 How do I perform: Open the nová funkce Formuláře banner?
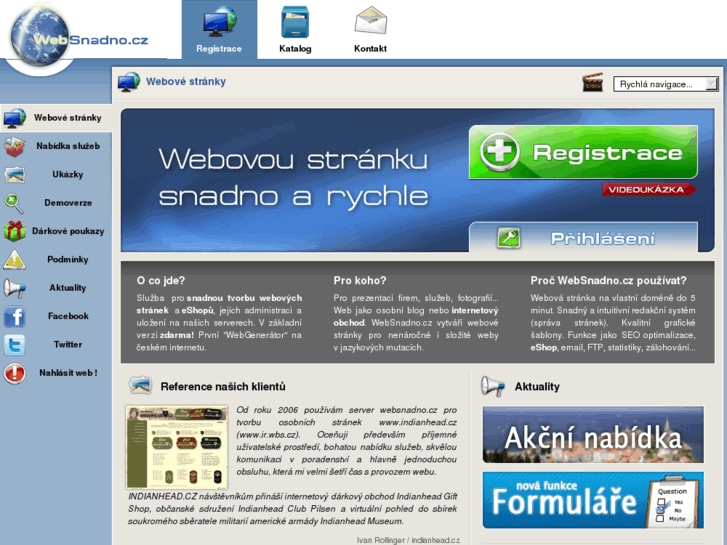[x=593, y=500]
